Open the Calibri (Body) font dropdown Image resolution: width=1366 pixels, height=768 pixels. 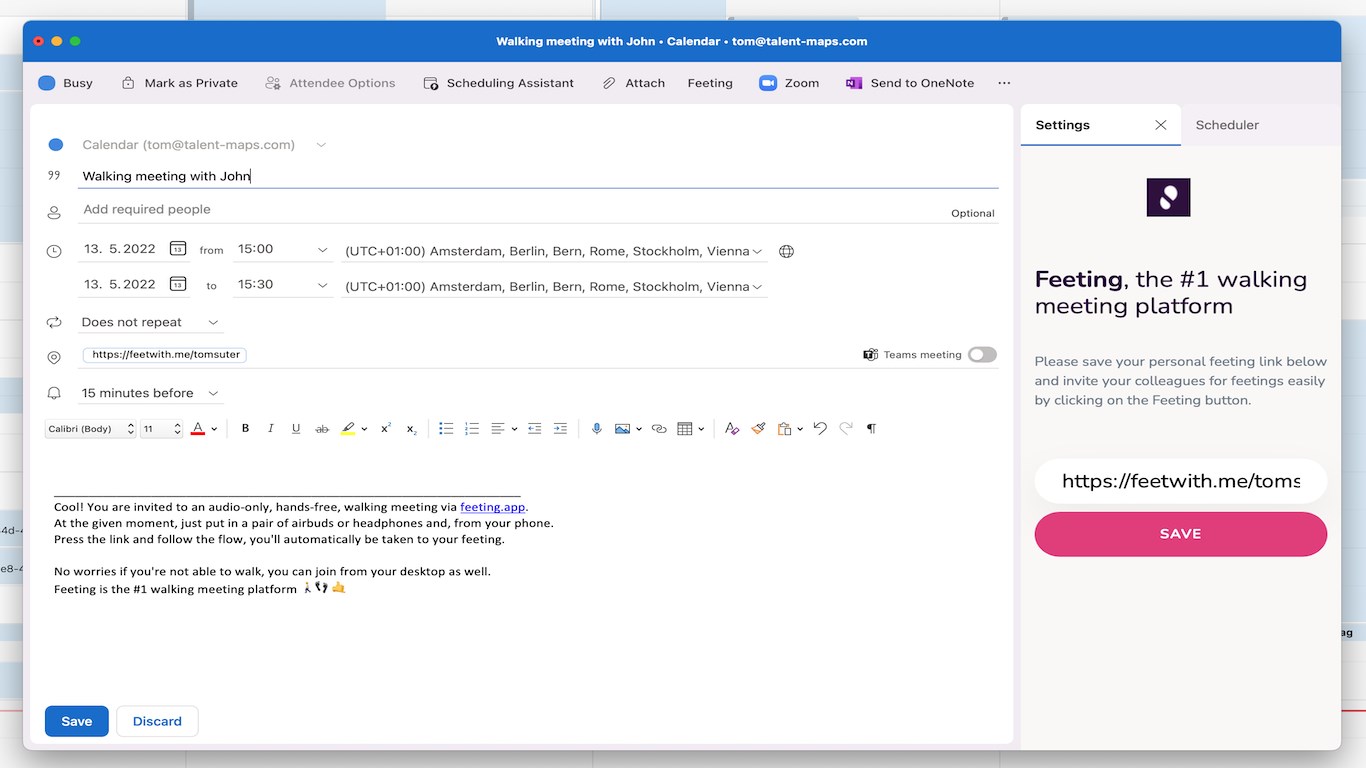[91, 429]
